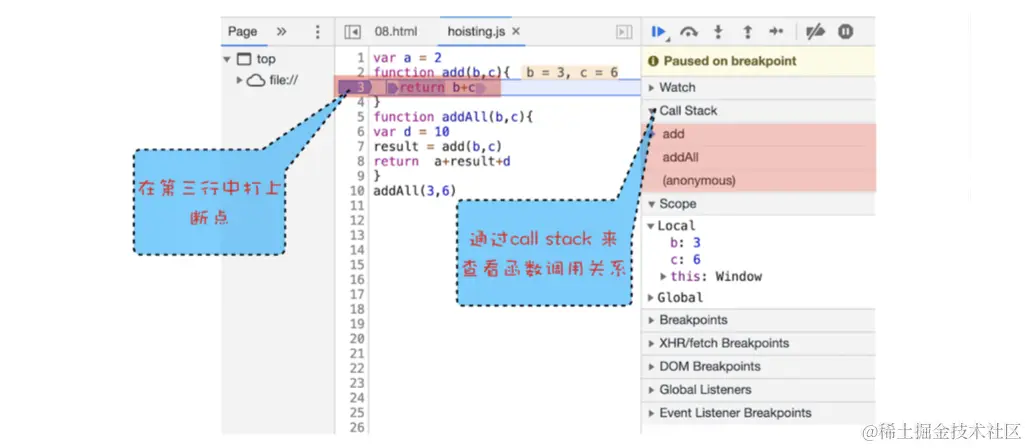This screenshot has height=448, width=1028.
Task: Expand this: Window object
Action: tap(663, 276)
